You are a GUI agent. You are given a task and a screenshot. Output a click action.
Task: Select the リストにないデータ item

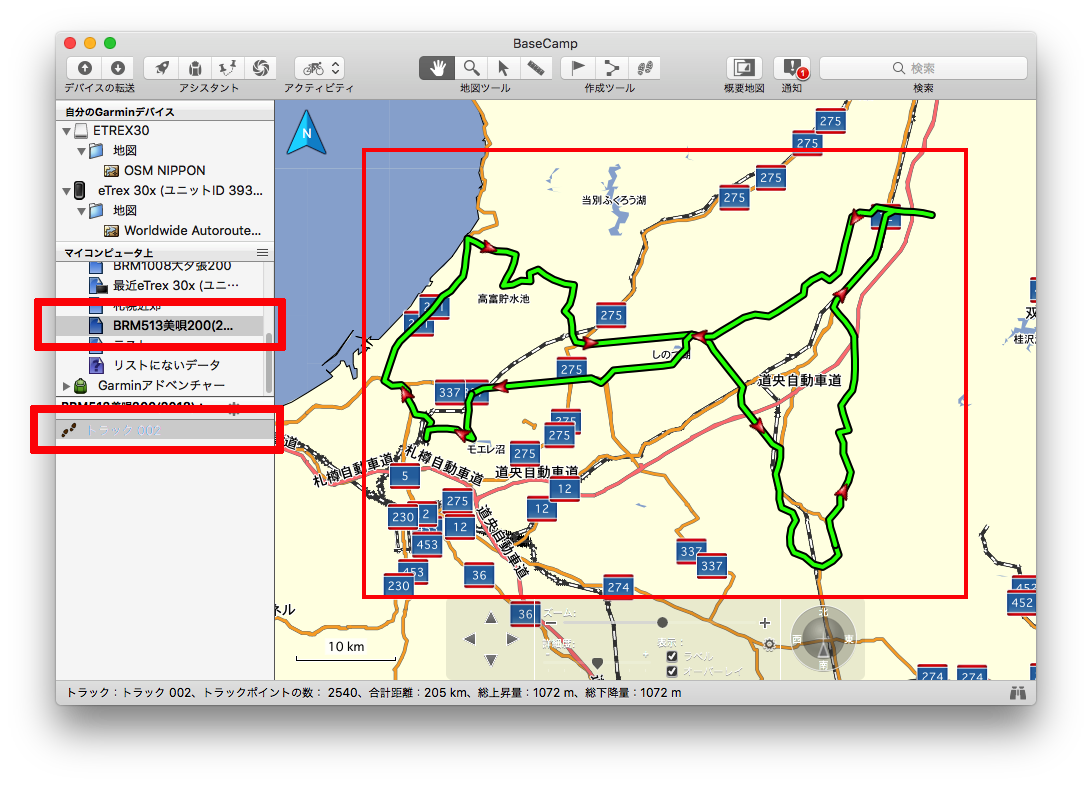pyautogui.click(x=155, y=365)
